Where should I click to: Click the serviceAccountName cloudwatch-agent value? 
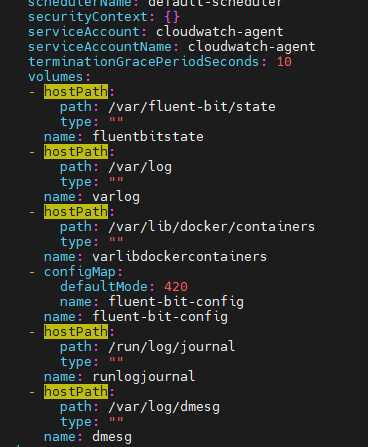pos(252,47)
